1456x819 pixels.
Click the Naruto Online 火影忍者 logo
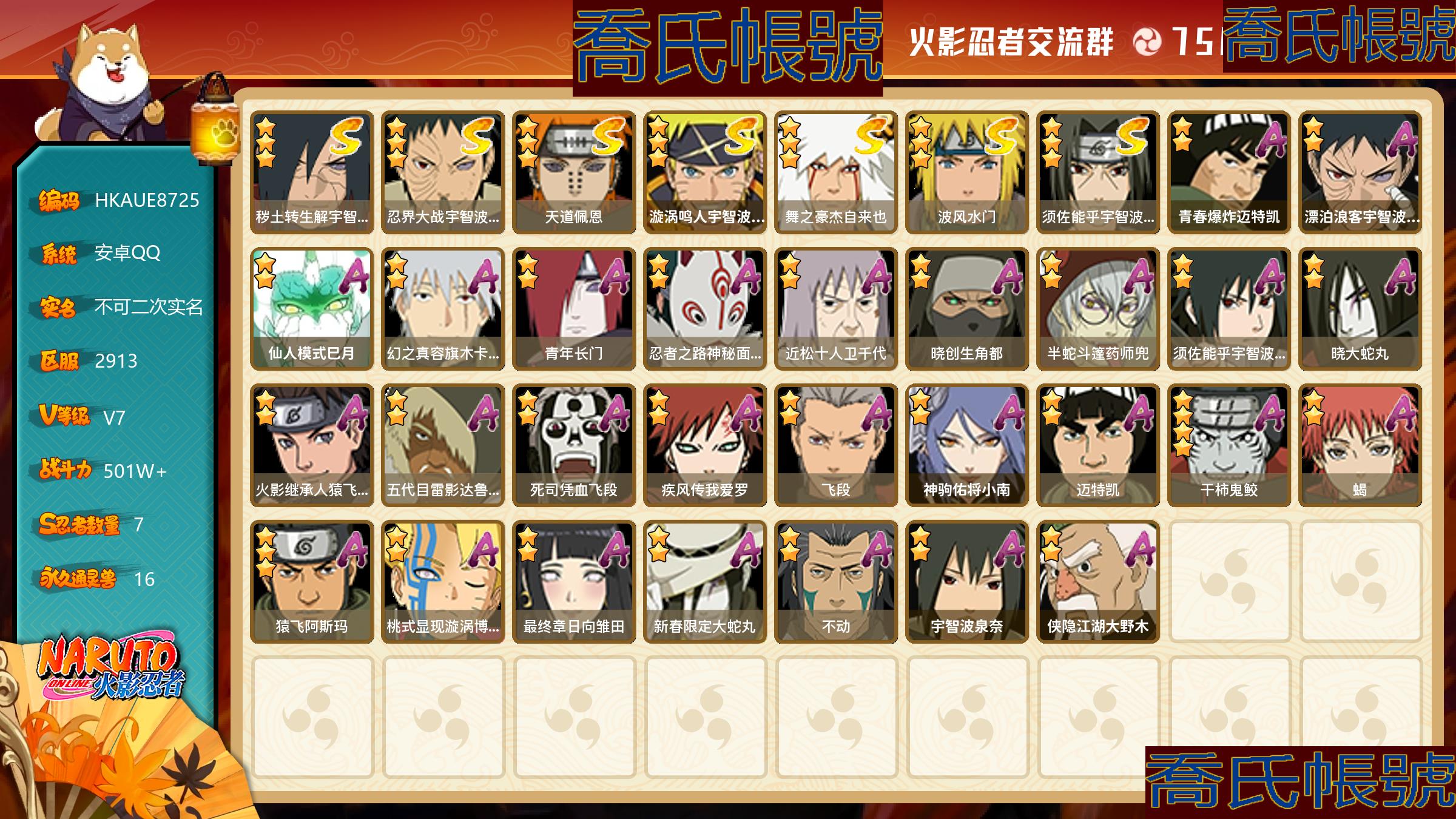tap(110, 667)
